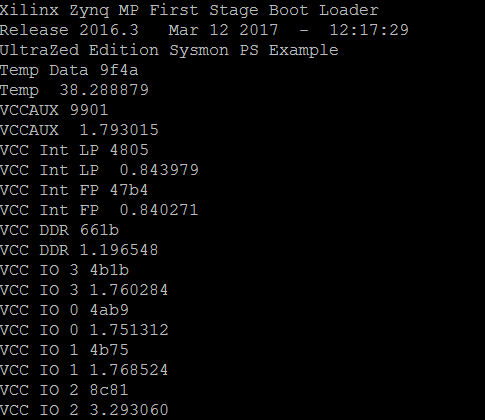Click the 'UltraZed Edition Sysmon PS Example' line
This screenshot has height=420, width=485.
169,50
